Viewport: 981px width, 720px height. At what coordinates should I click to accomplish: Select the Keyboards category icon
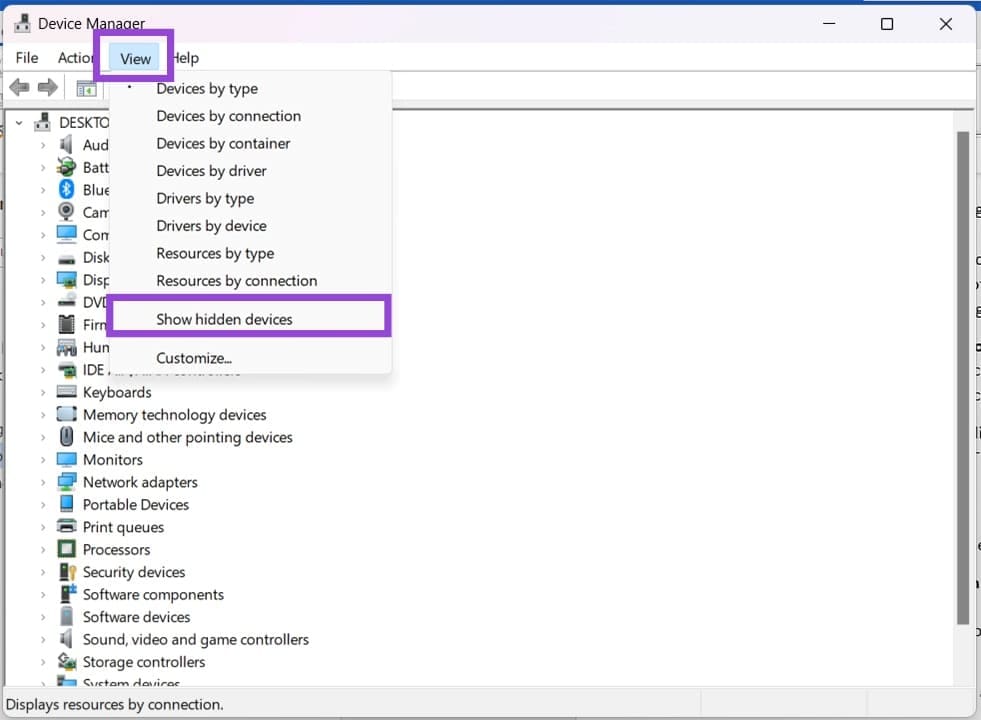[67, 392]
